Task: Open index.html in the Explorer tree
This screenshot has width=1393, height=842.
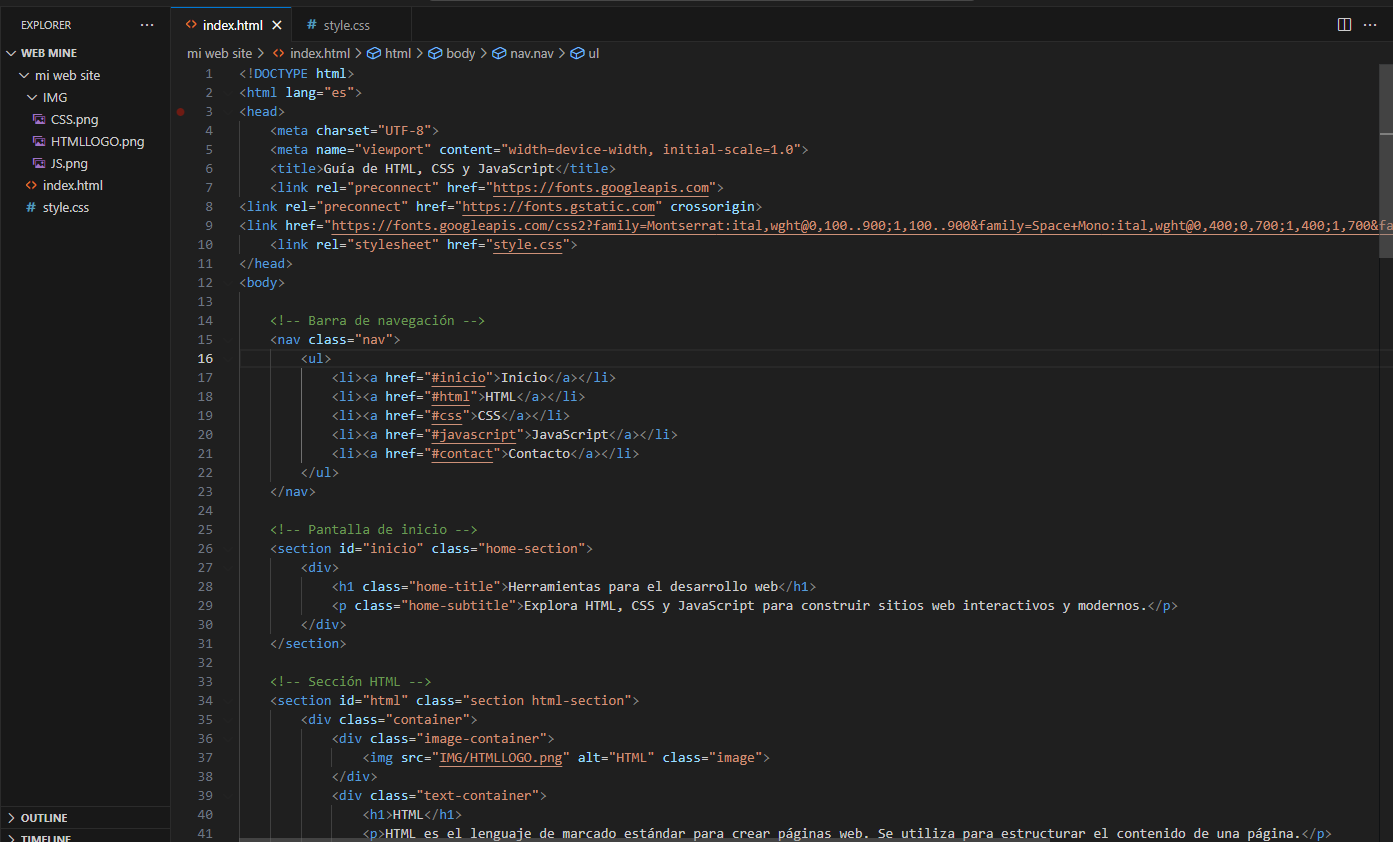Action: [x=72, y=185]
